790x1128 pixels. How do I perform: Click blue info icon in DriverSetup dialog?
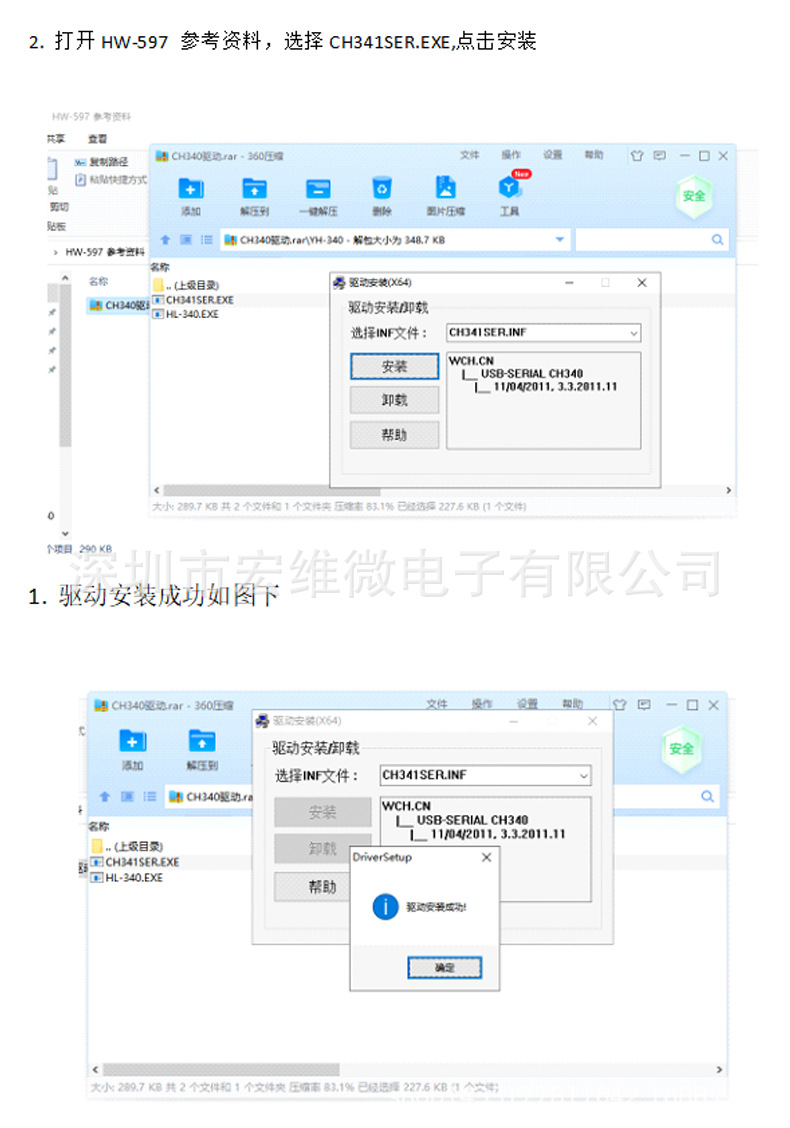(386, 906)
